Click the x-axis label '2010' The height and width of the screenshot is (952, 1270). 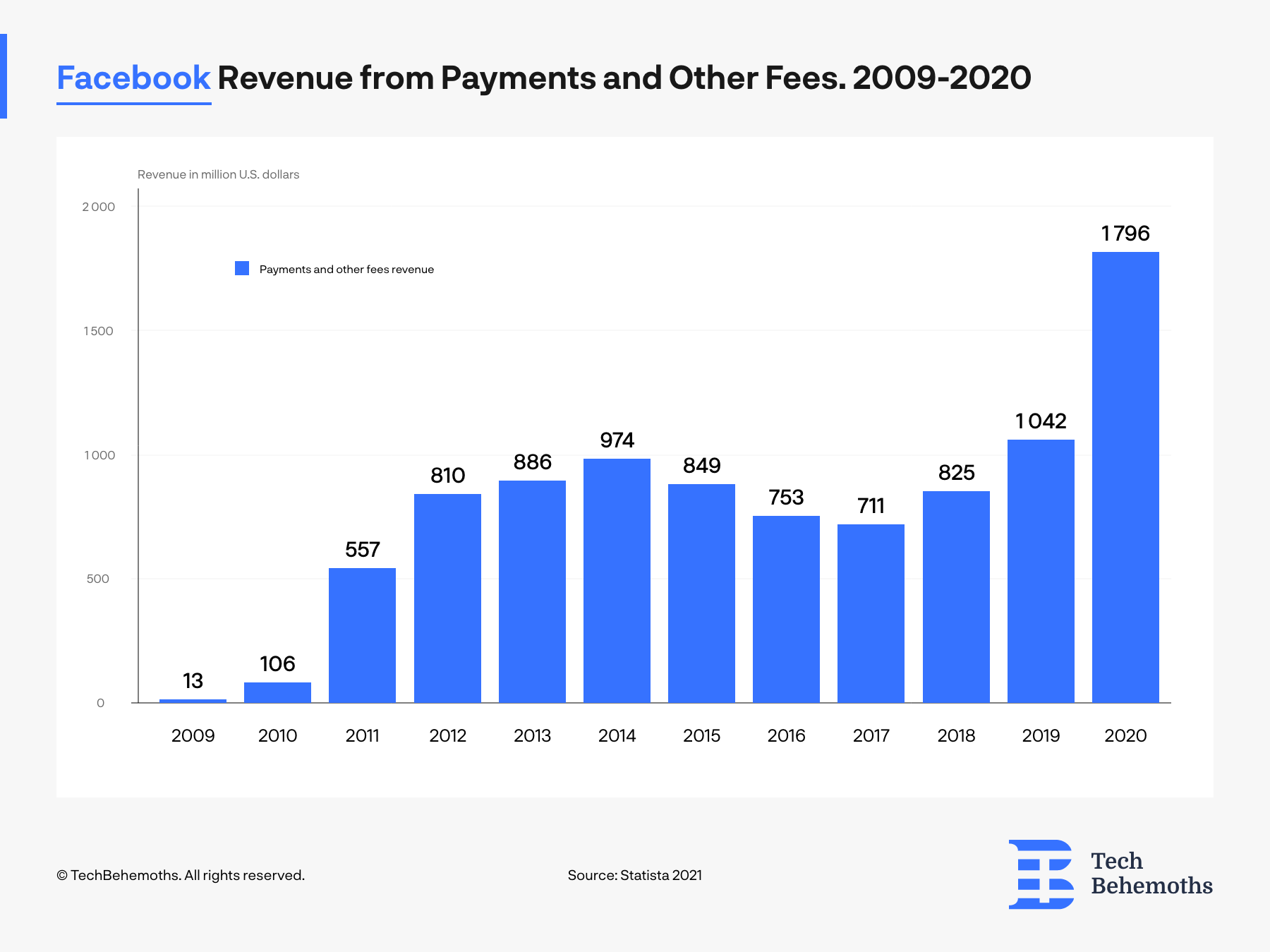pos(277,736)
